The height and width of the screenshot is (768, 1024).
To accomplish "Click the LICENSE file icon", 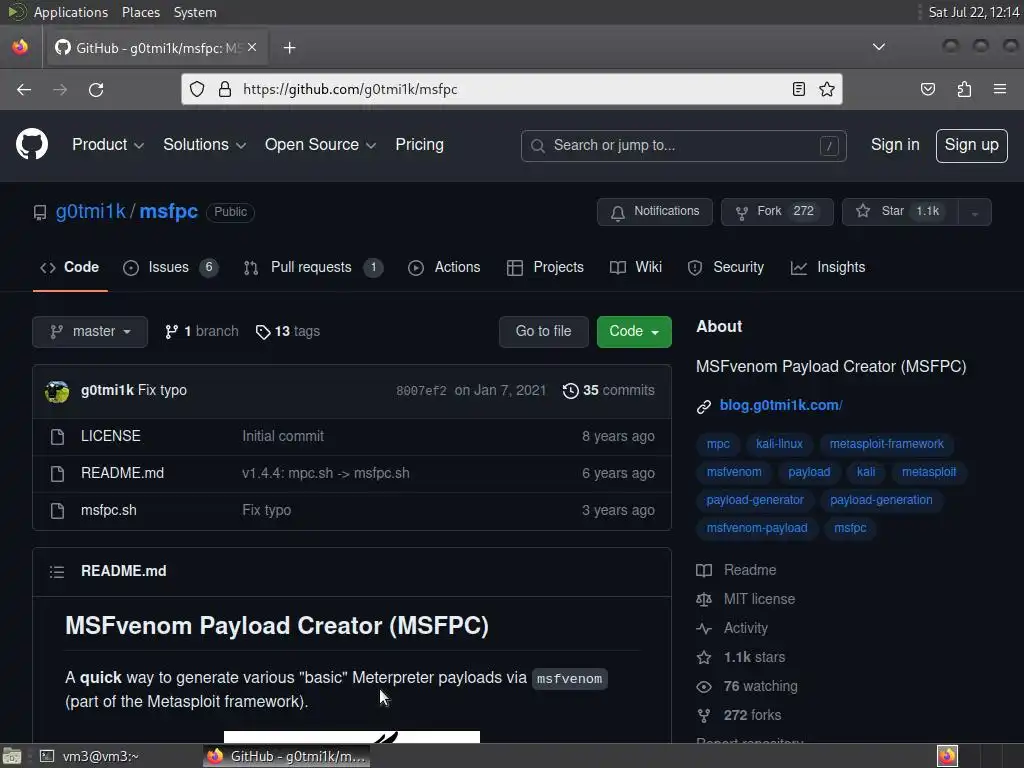I will (x=57, y=436).
